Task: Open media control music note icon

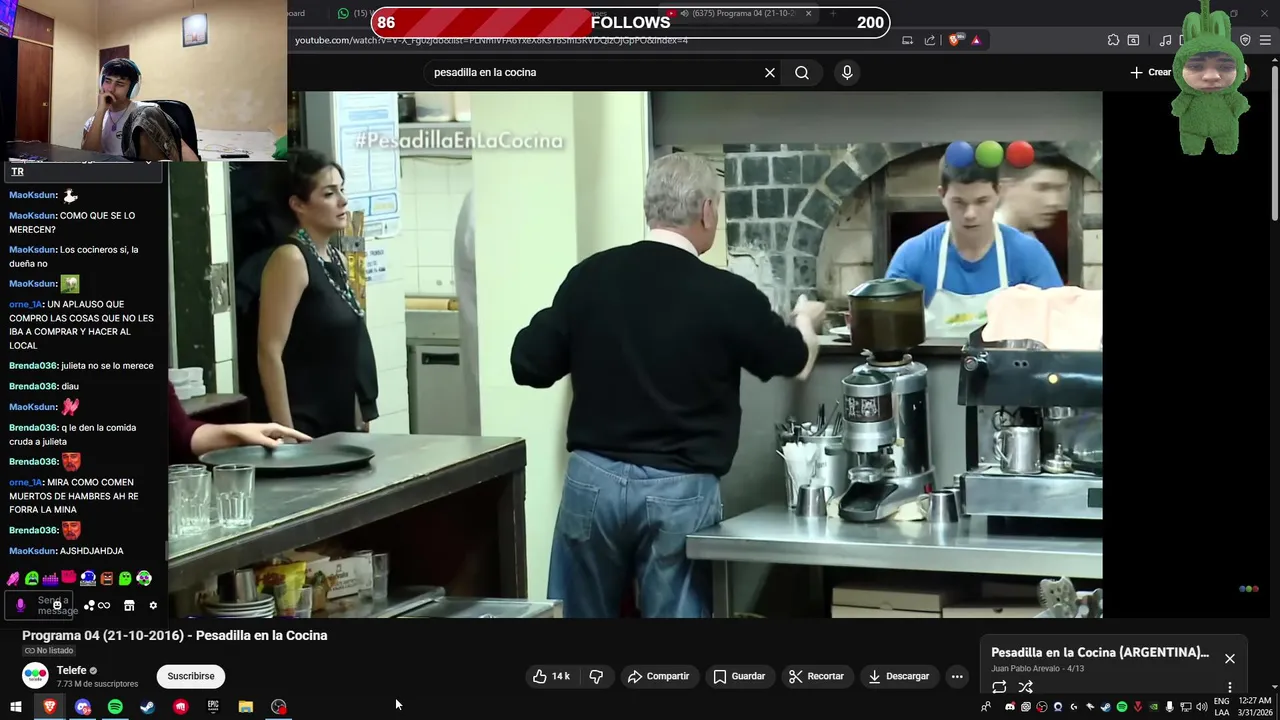Action: (1165, 40)
